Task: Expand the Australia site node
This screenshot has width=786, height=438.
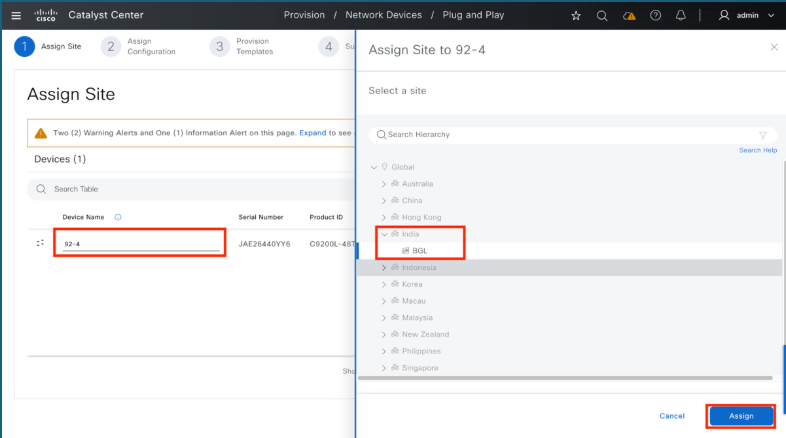Action: click(x=383, y=184)
